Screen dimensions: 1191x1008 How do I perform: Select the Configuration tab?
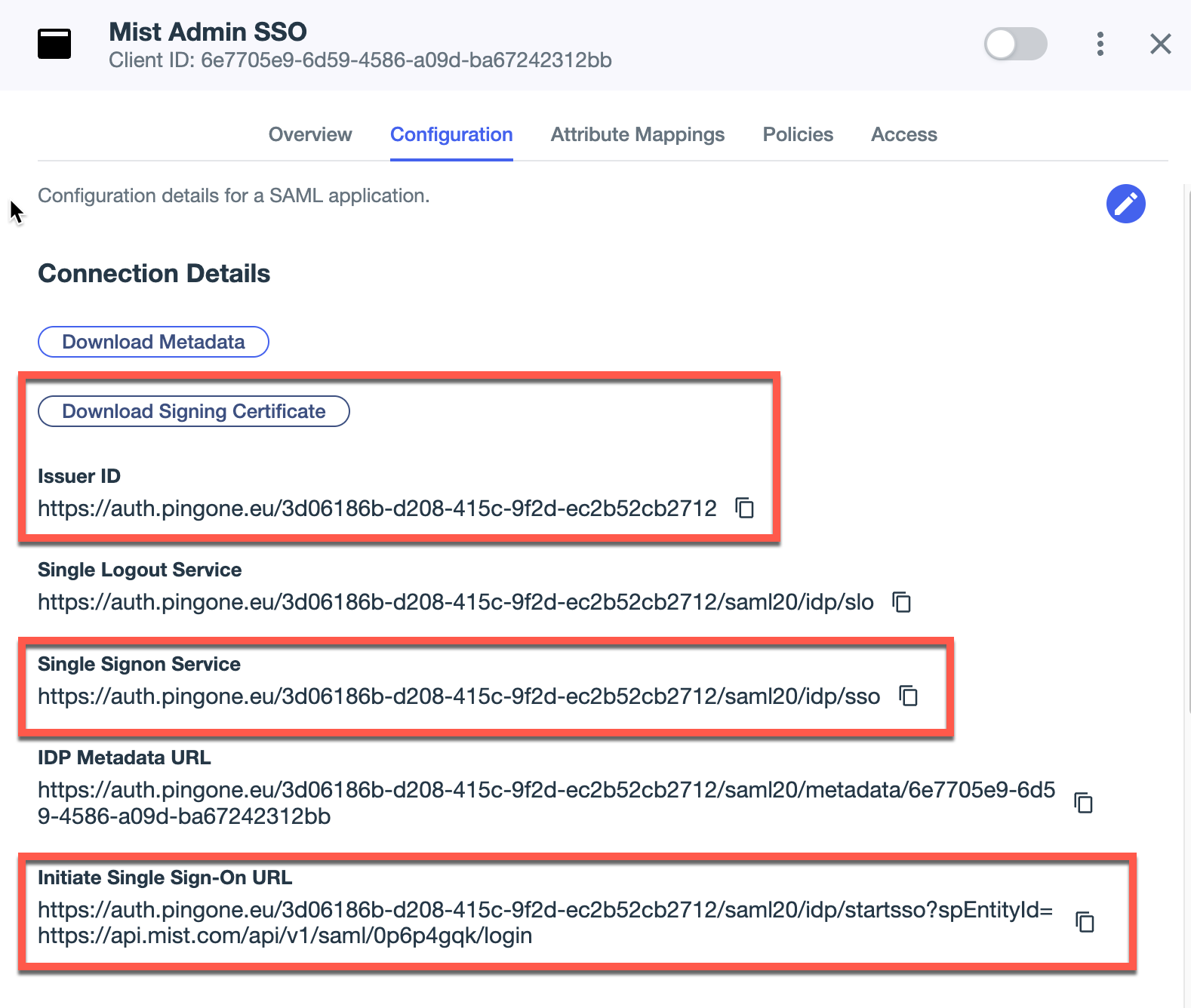click(451, 134)
